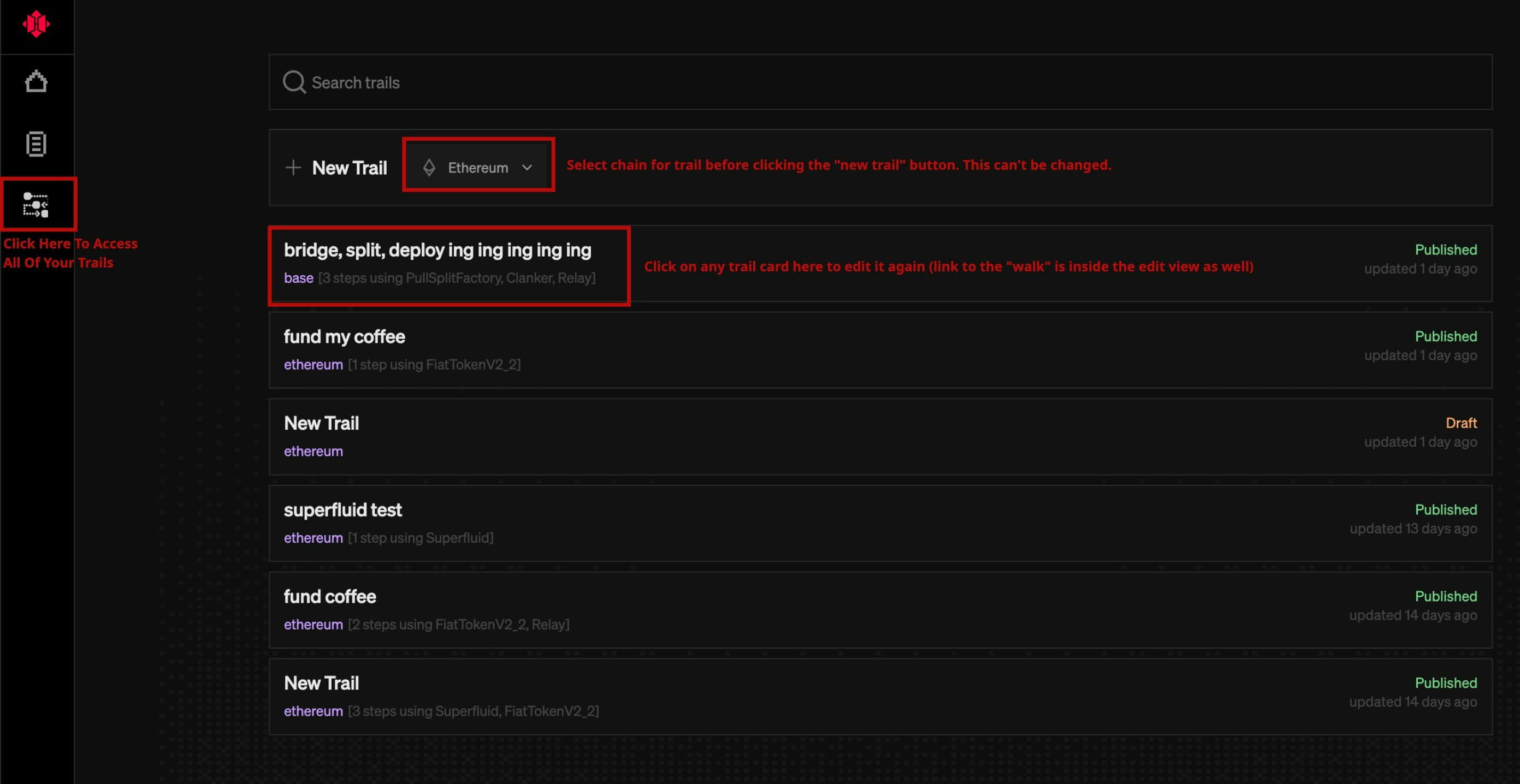Open the Ethereum chain selector
Screen dimensions: 1520x784
tap(478, 168)
